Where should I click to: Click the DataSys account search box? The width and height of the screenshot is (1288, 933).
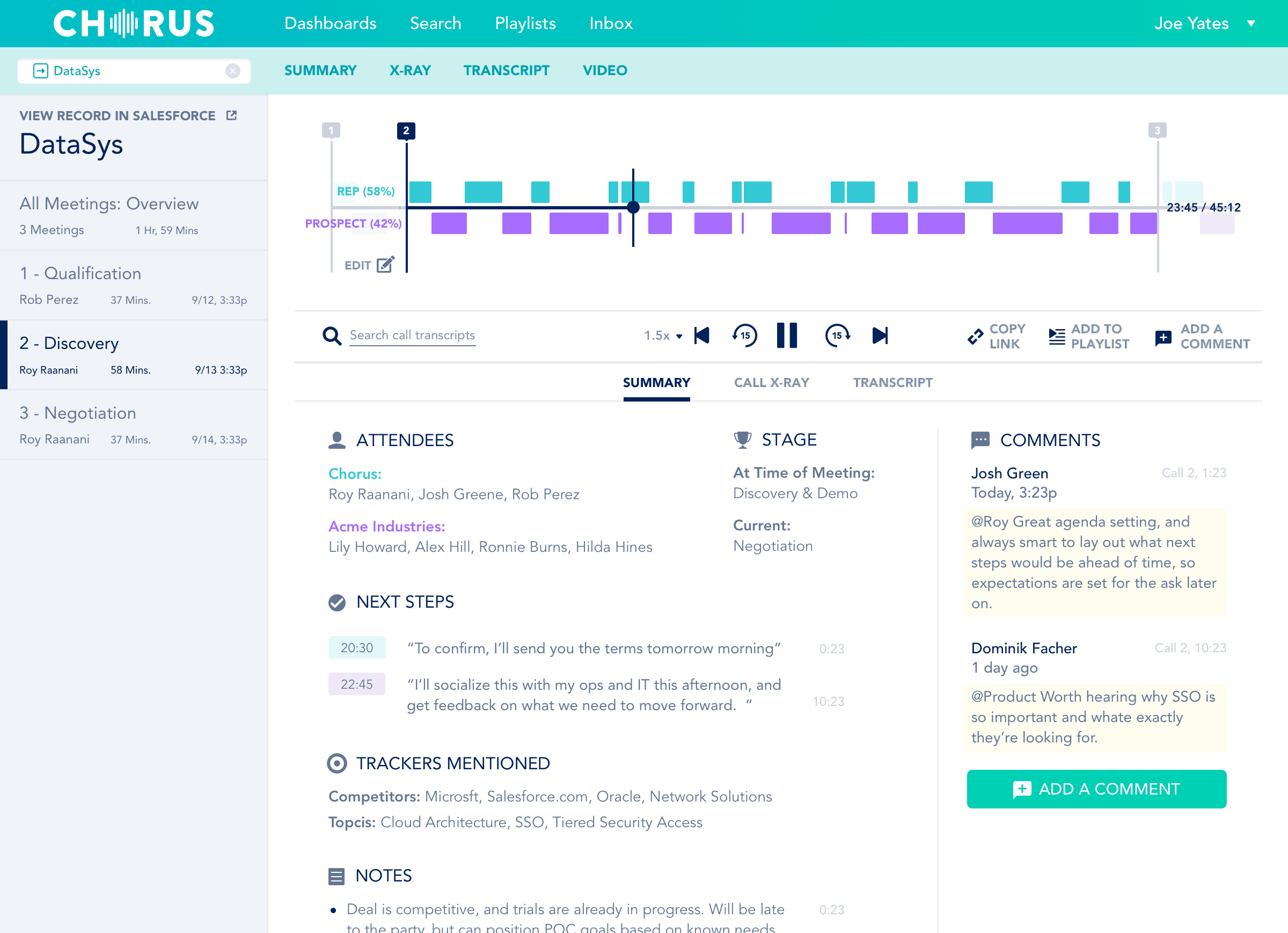point(134,71)
